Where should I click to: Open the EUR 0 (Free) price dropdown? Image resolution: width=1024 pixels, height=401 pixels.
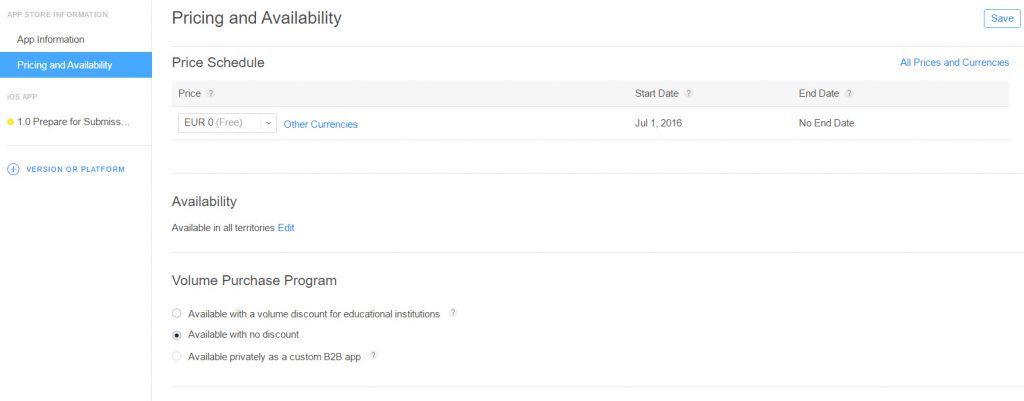pyautogui.click(x=218, y=123)
